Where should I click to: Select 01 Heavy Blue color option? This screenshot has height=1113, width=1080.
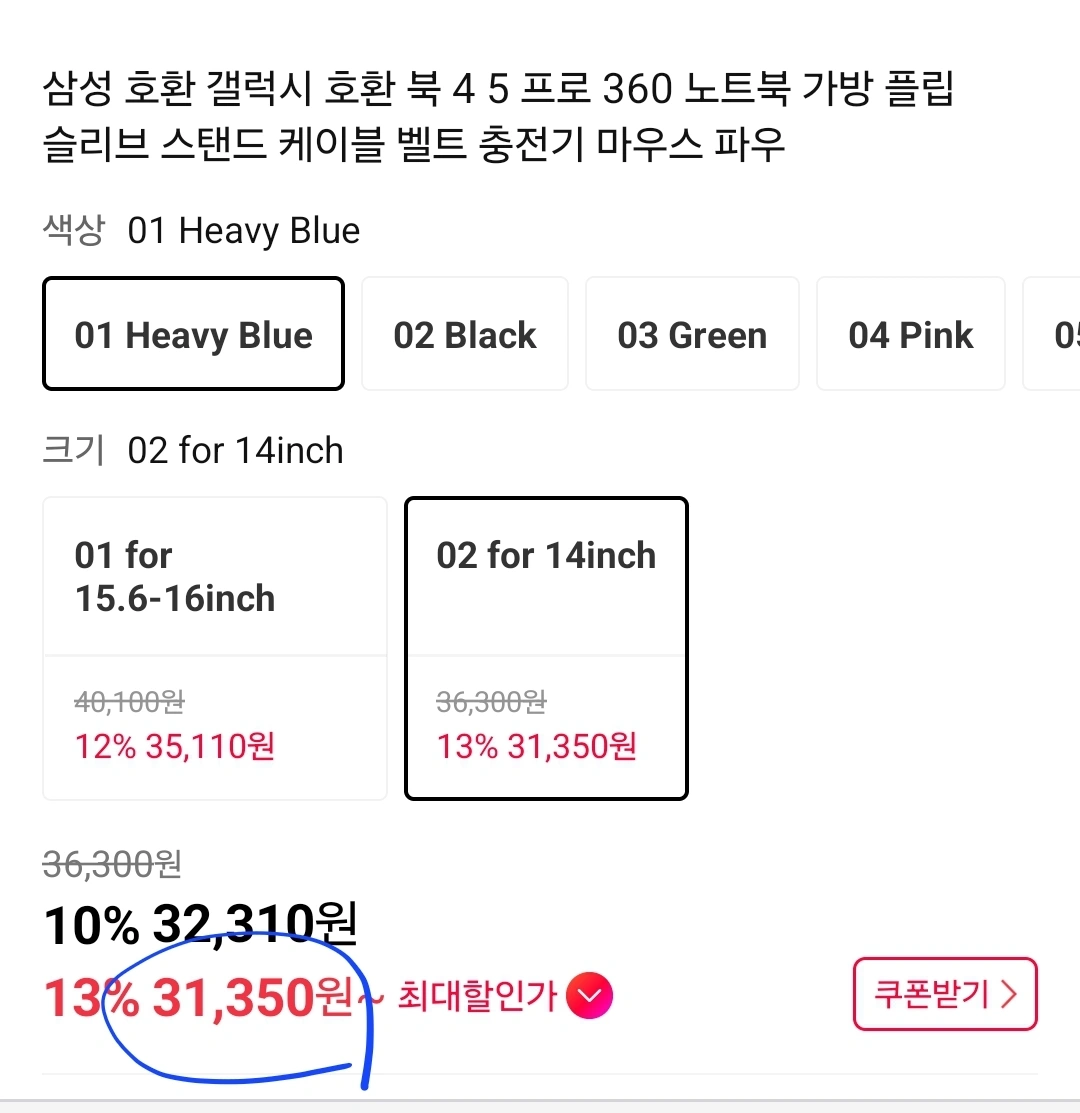tap(193, 334)
